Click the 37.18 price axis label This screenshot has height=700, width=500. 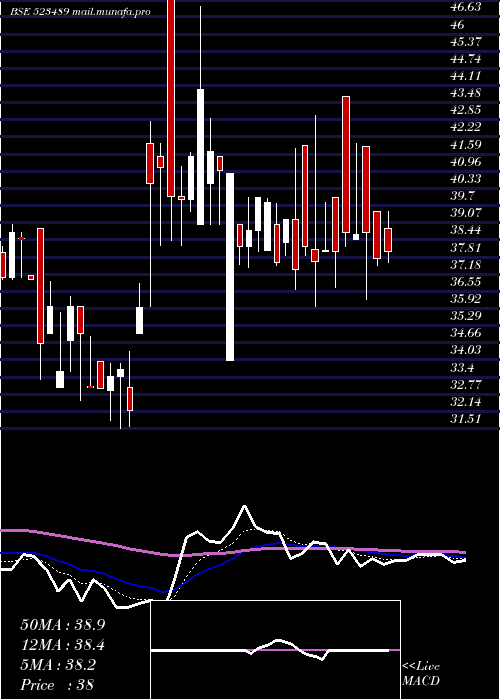467,265
